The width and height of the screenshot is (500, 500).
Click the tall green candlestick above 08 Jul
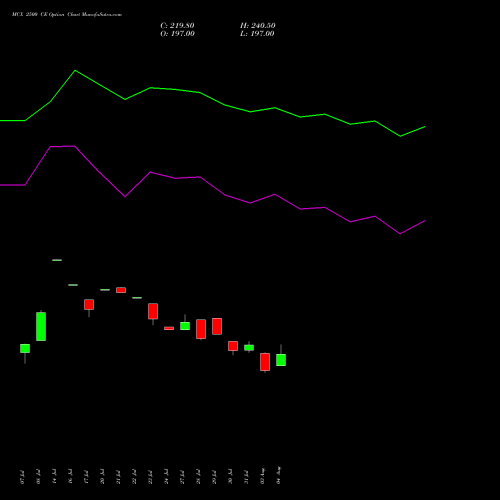click(41, 326)
